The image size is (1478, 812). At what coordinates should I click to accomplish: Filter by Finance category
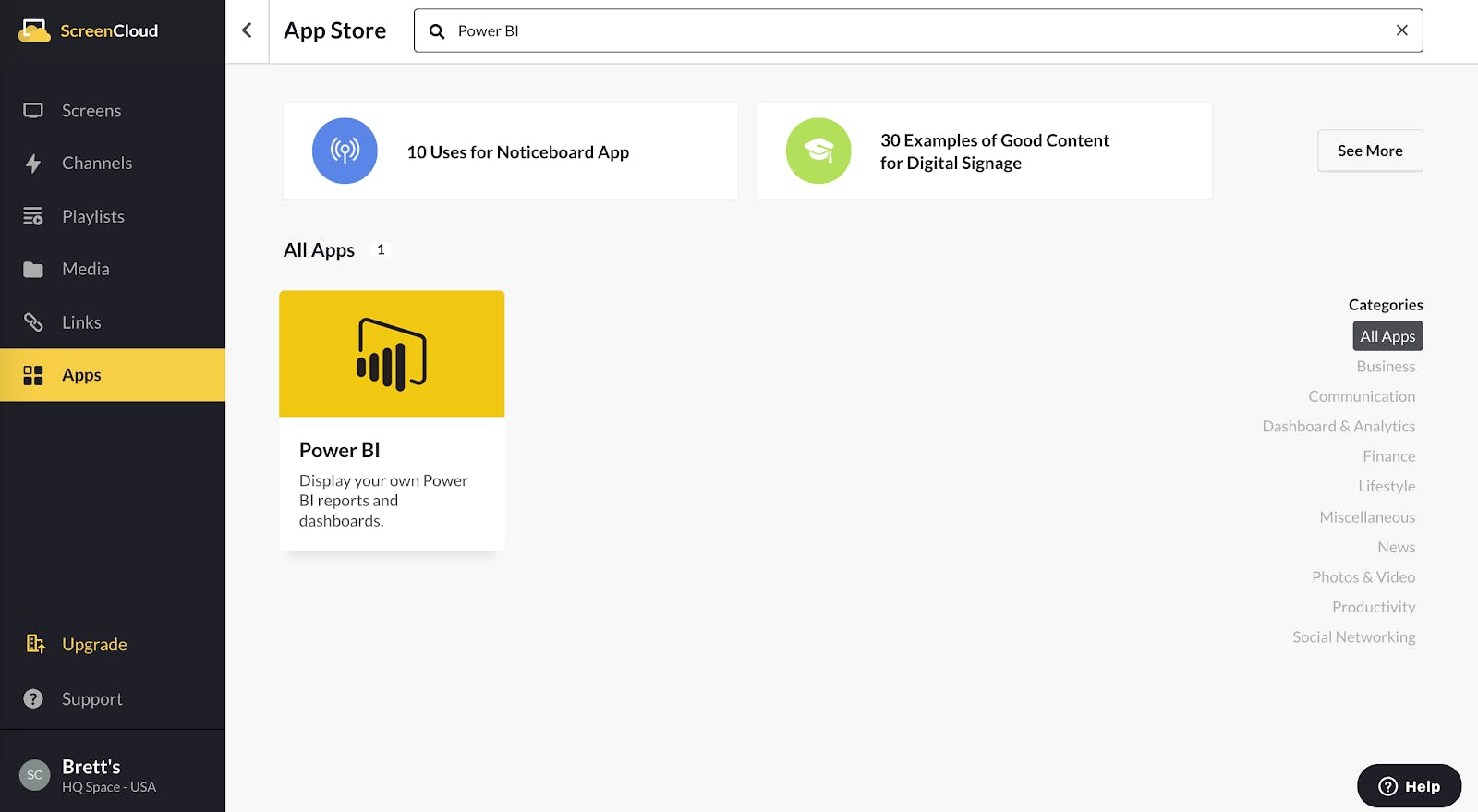click(1388, 456)
